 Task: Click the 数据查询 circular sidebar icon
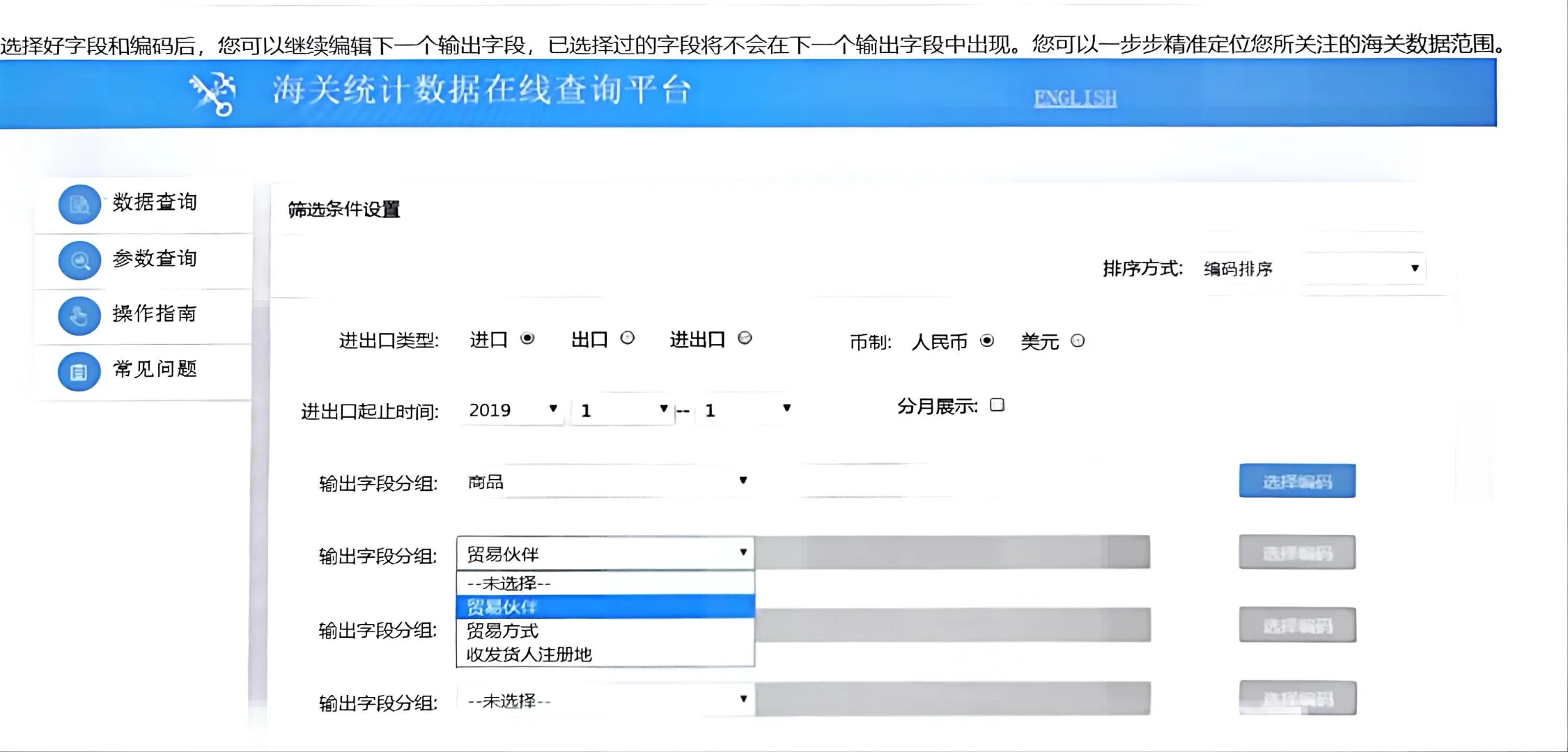(79, 203)
